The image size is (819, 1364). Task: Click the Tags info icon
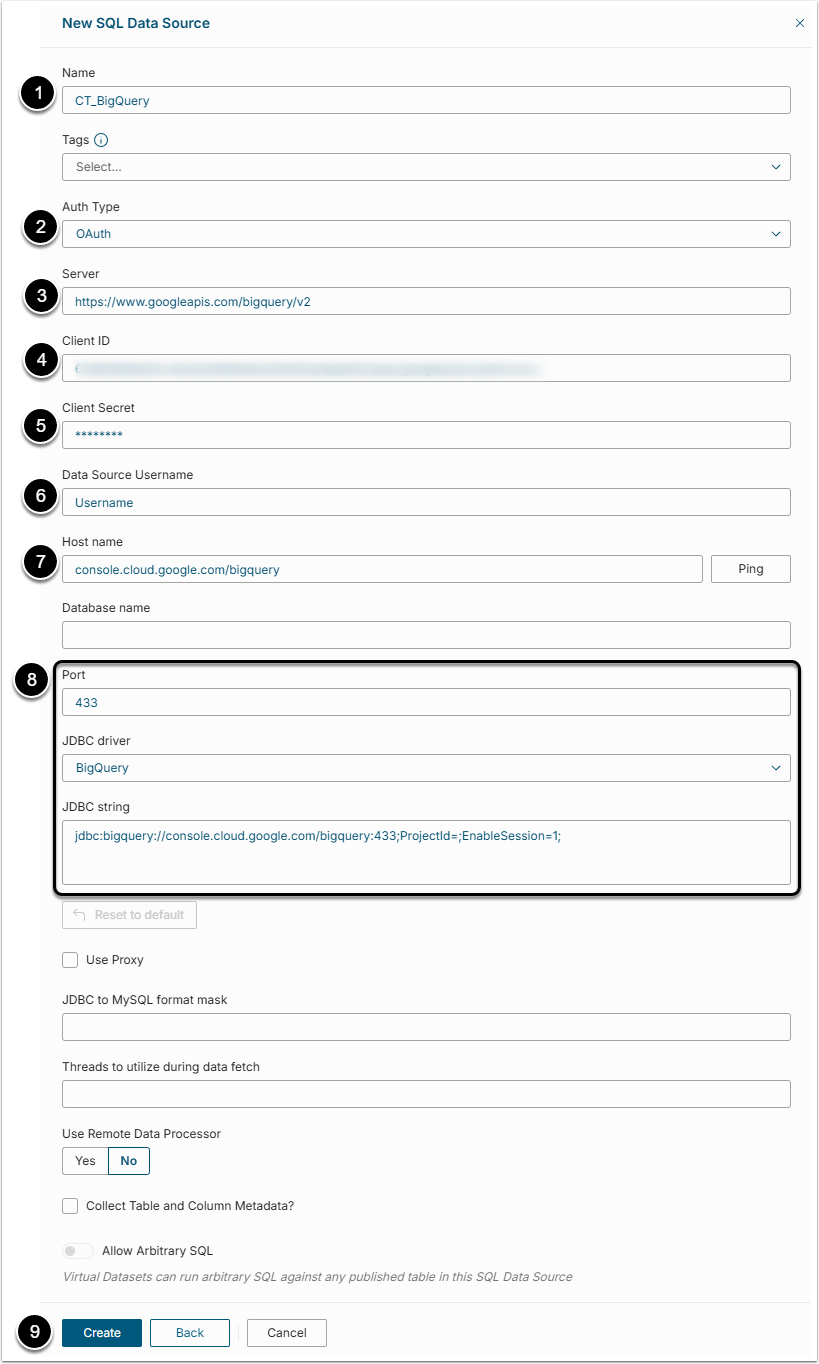point(101,140)
